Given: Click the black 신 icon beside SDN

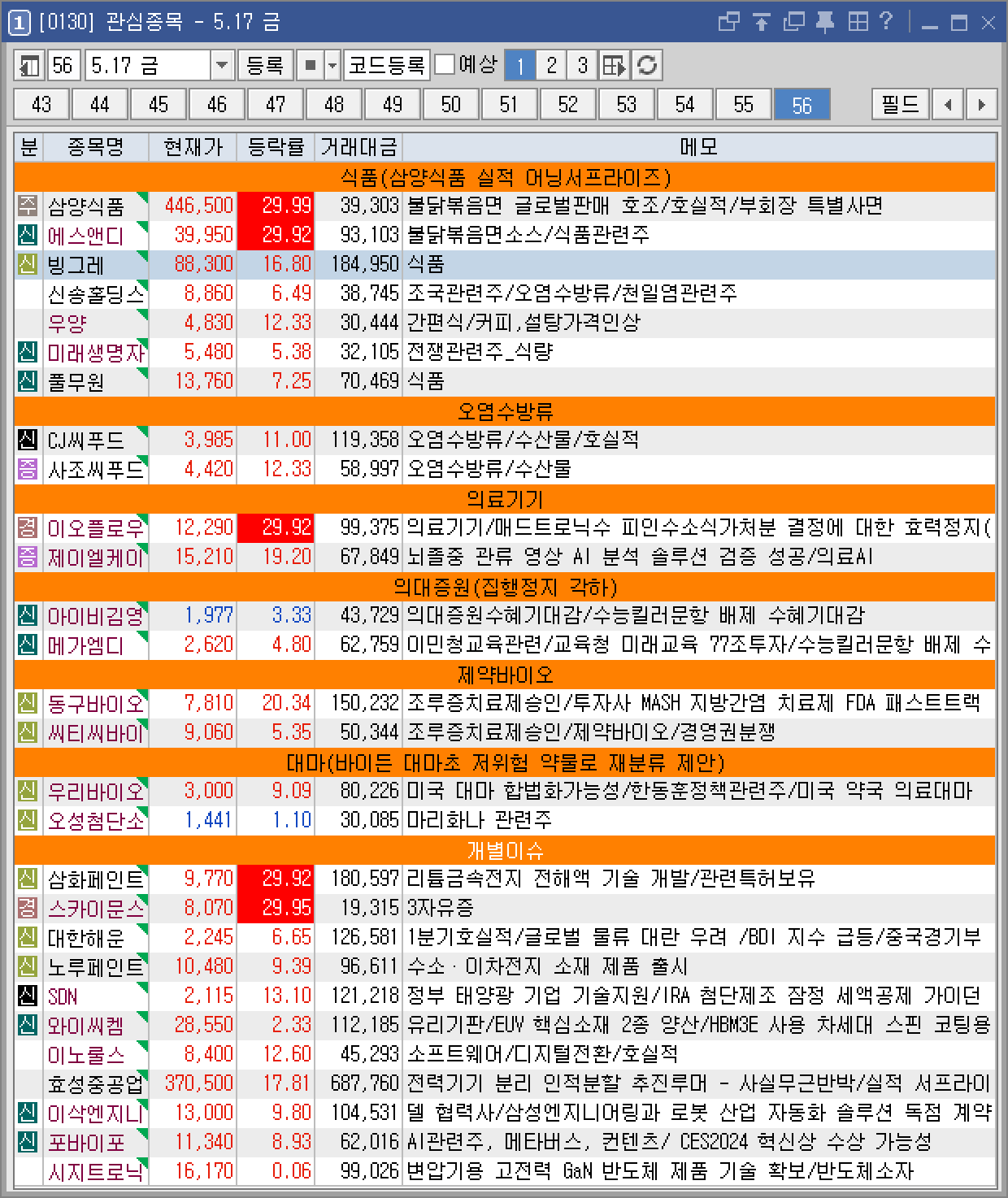Looking at the screenshot, I should (x=28, y=996).
